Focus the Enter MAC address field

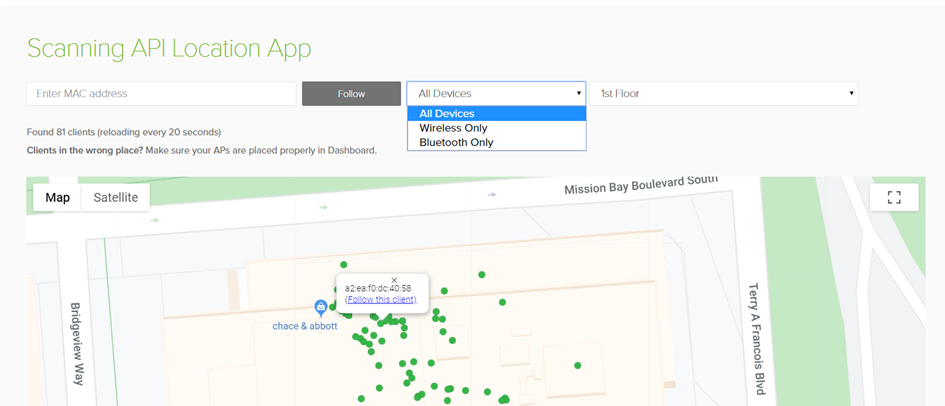pos(161,94)
